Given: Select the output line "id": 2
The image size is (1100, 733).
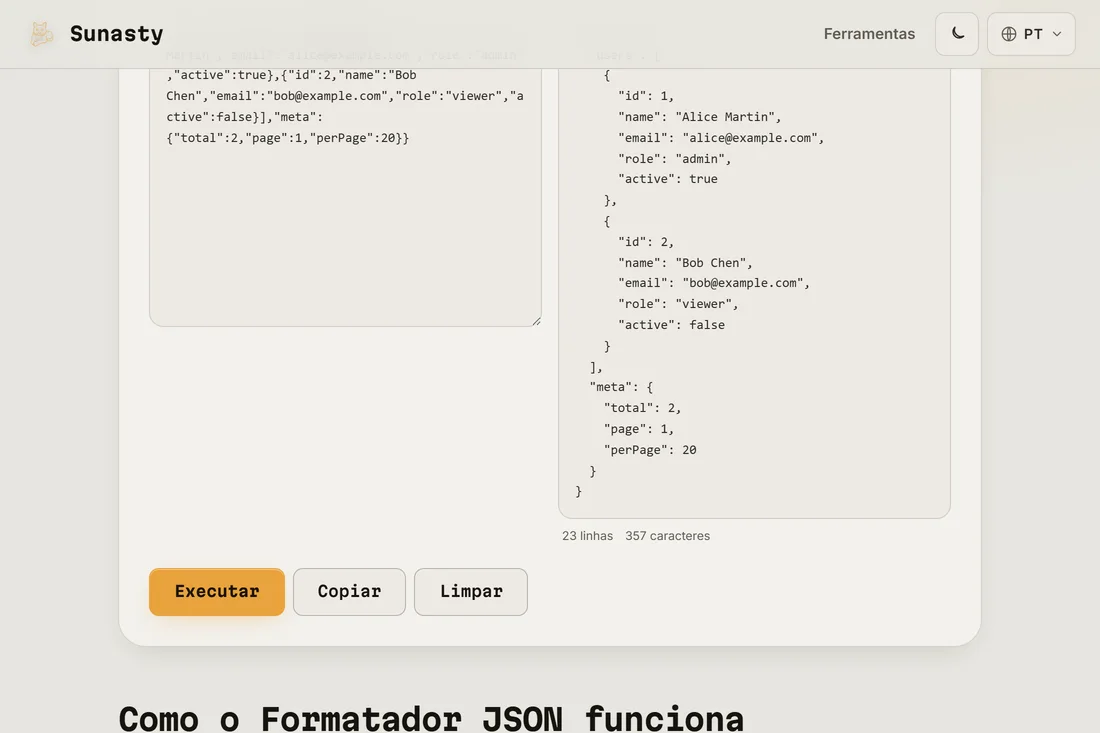Looking at the screenshot, I should [x=646, y=242].
